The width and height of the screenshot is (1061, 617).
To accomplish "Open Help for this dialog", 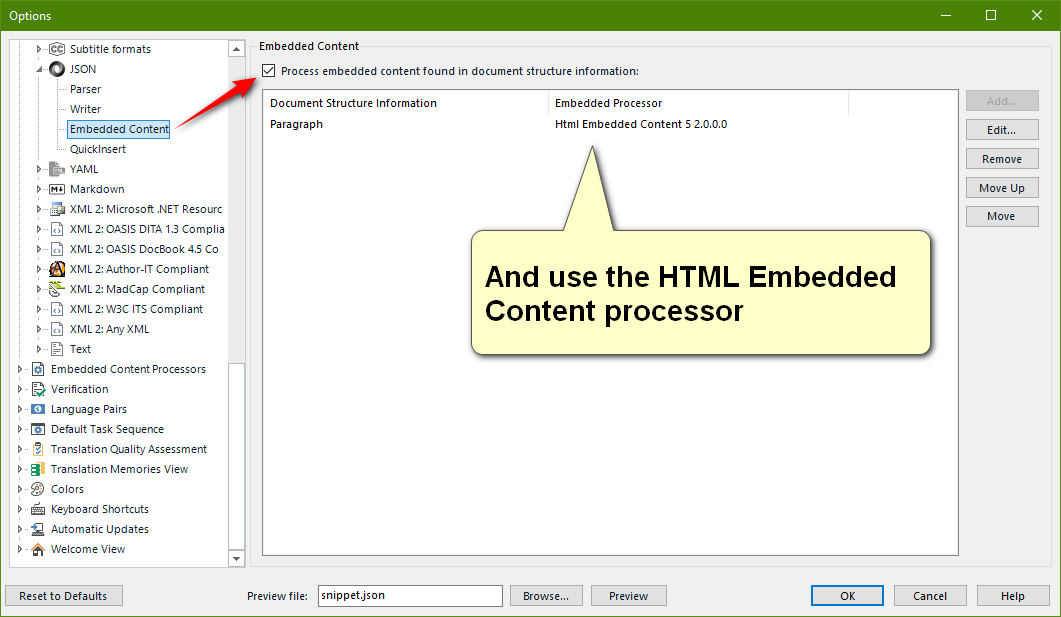I will tap(1013, 596).
